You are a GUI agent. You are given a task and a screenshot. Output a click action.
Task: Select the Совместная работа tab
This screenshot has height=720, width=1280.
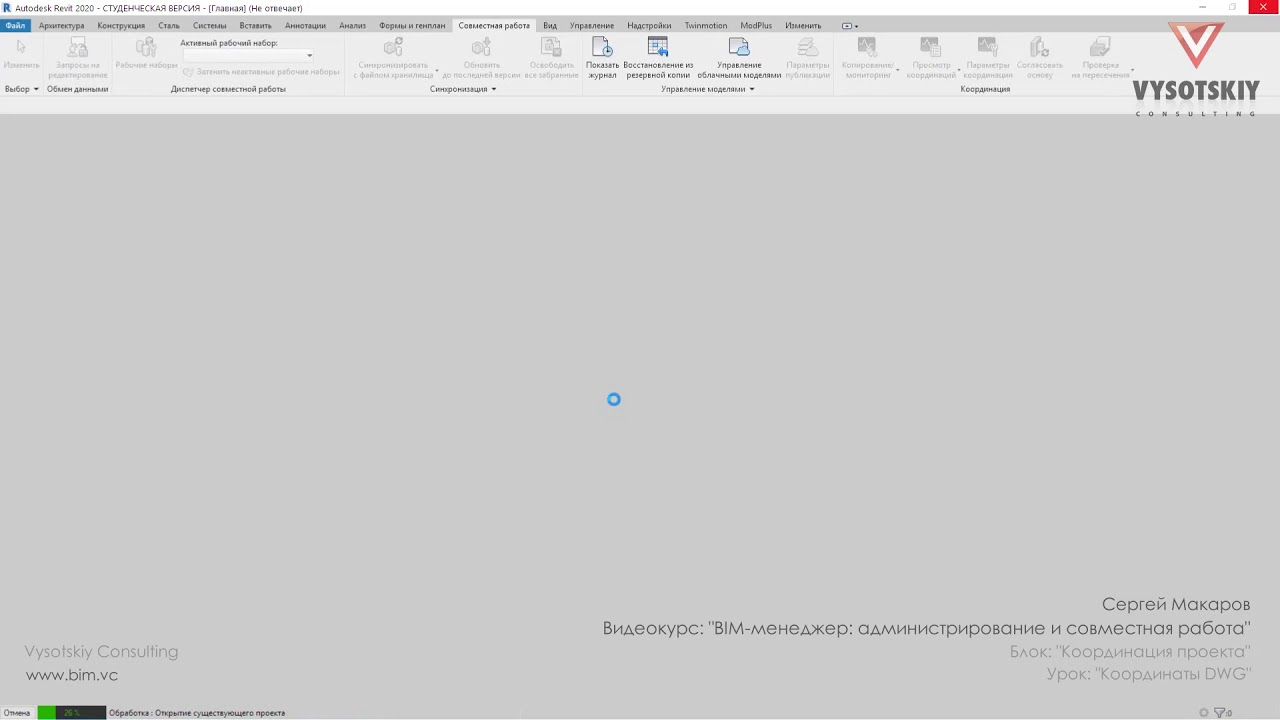coord(494,25)
